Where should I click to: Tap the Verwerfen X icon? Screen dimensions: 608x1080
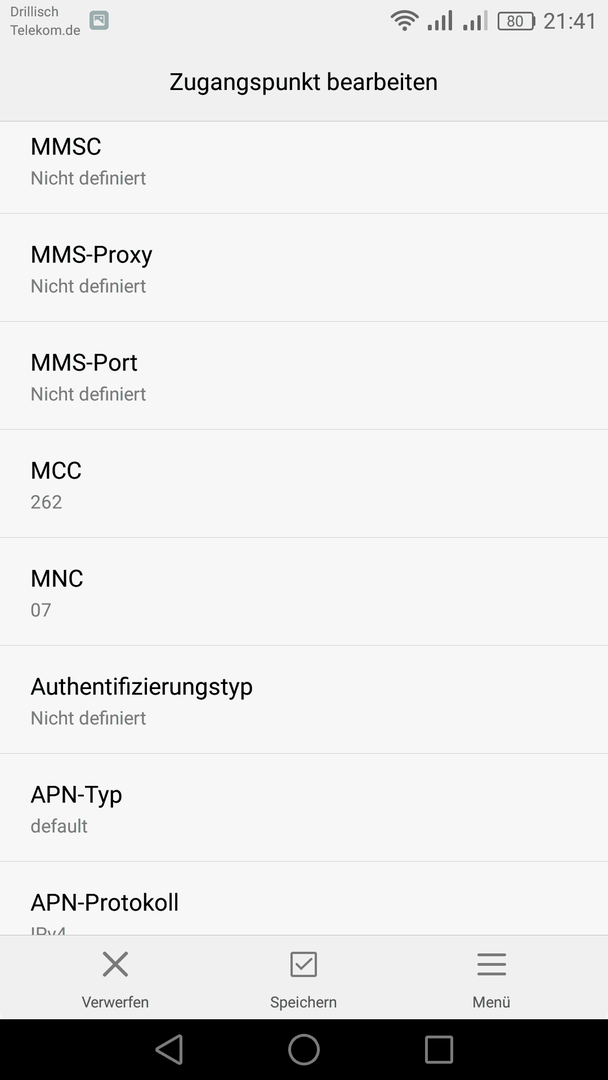115,964
